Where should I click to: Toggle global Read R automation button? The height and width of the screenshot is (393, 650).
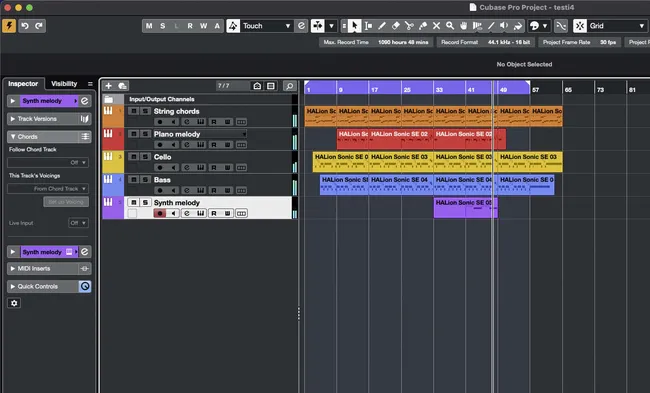point(190,26)
